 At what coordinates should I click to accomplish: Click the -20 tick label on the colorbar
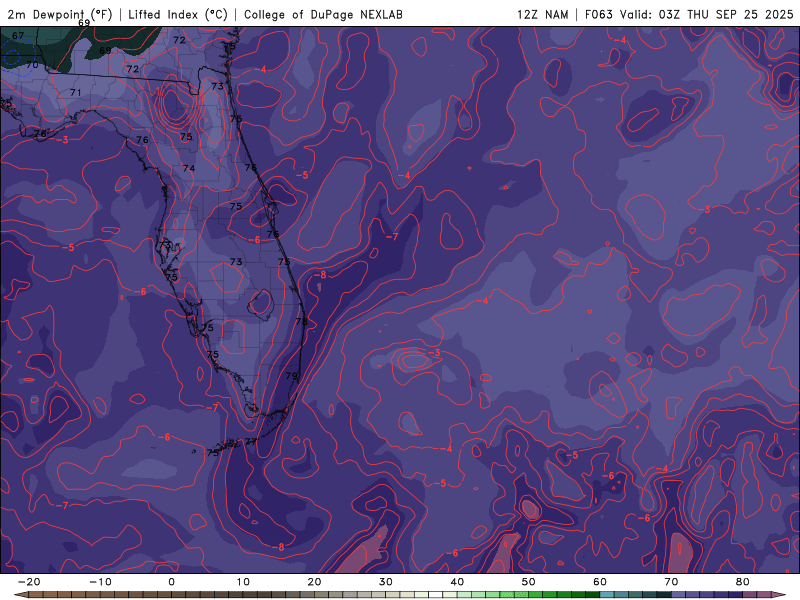[x=29, y=582]
